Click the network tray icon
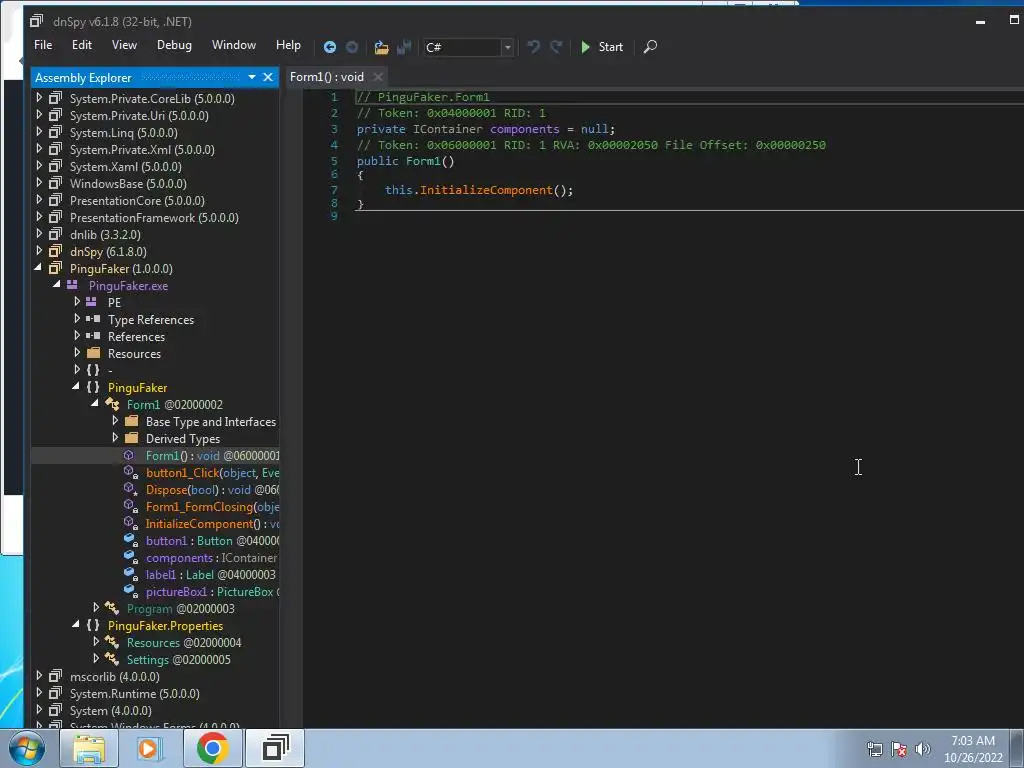The height and width of the screenshot is (768, 1024). pyautogui.click(x=874, y=749)
